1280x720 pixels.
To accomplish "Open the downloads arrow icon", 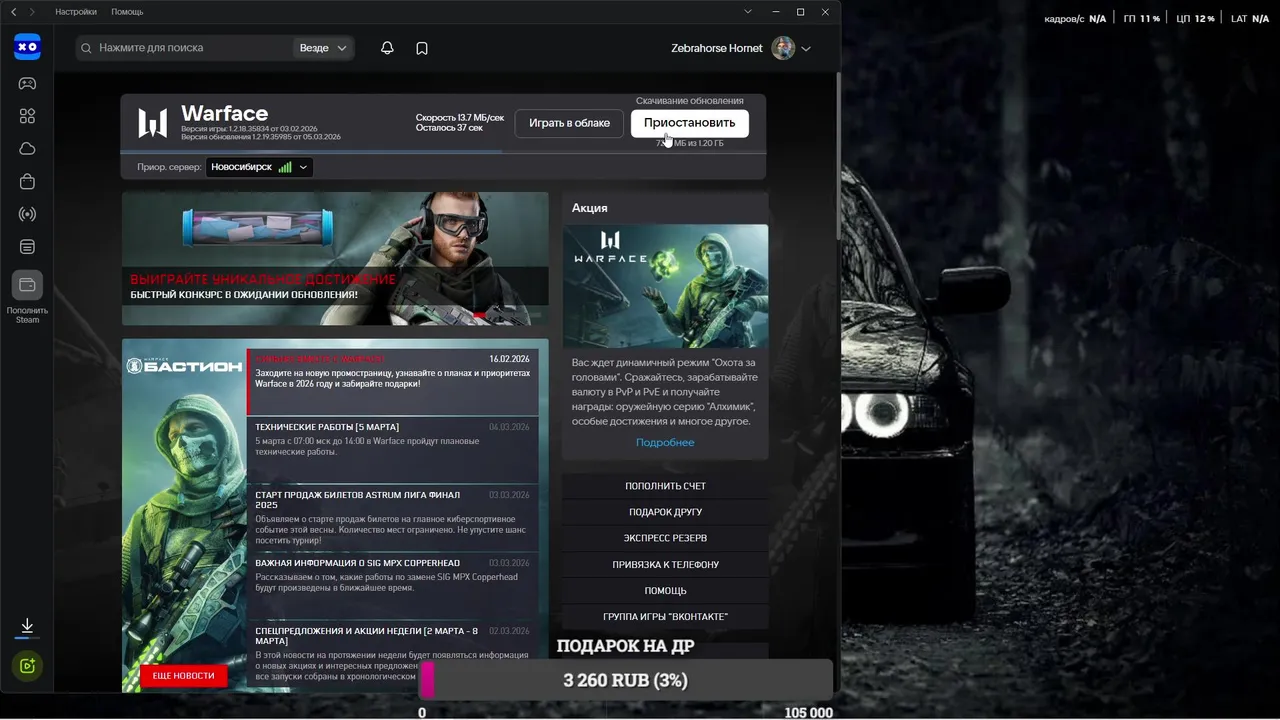I will (x=27, y=626).
